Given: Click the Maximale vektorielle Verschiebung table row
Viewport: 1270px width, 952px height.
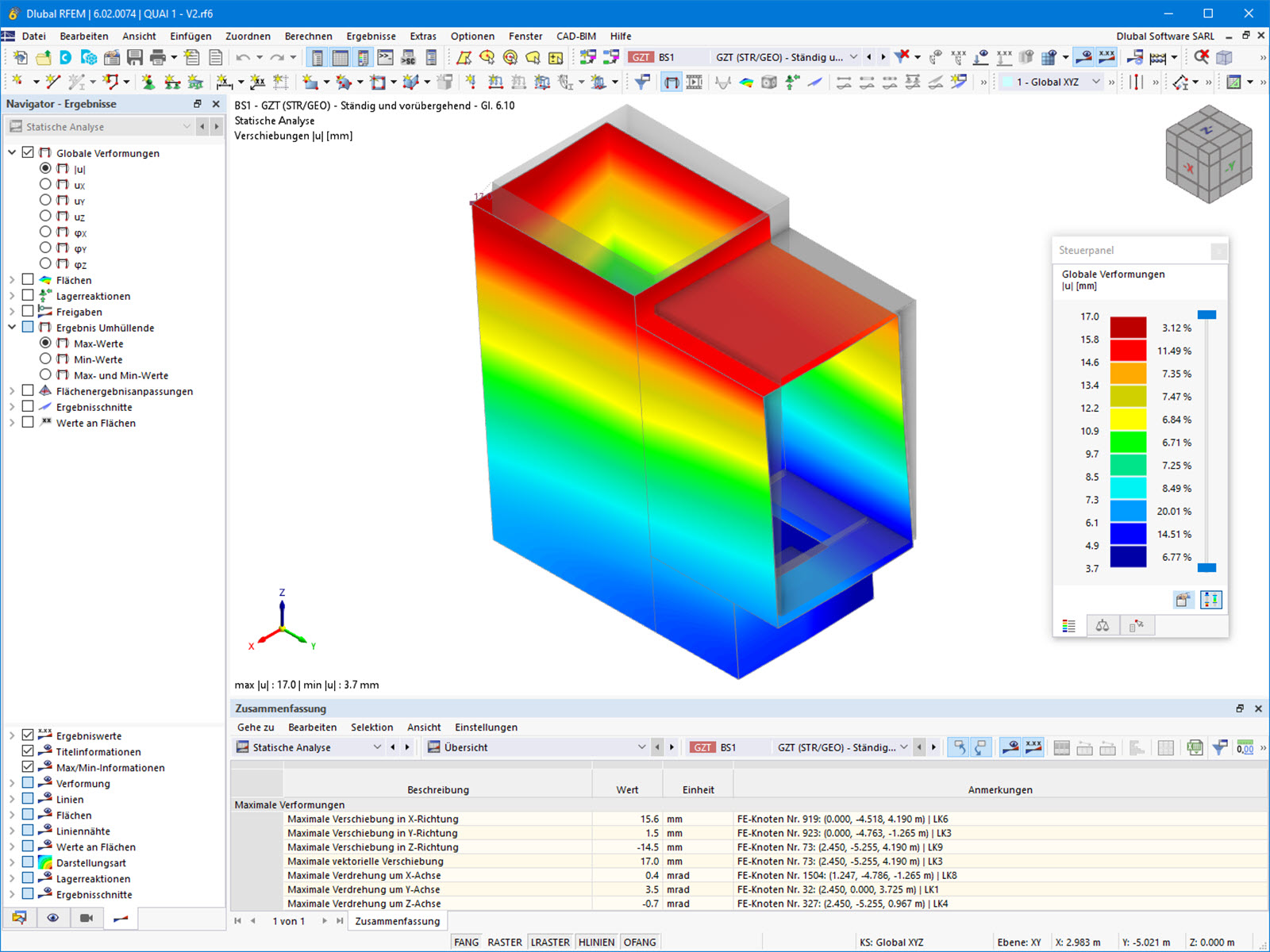Looking at the screenshot, I should (x=749, y=862).
